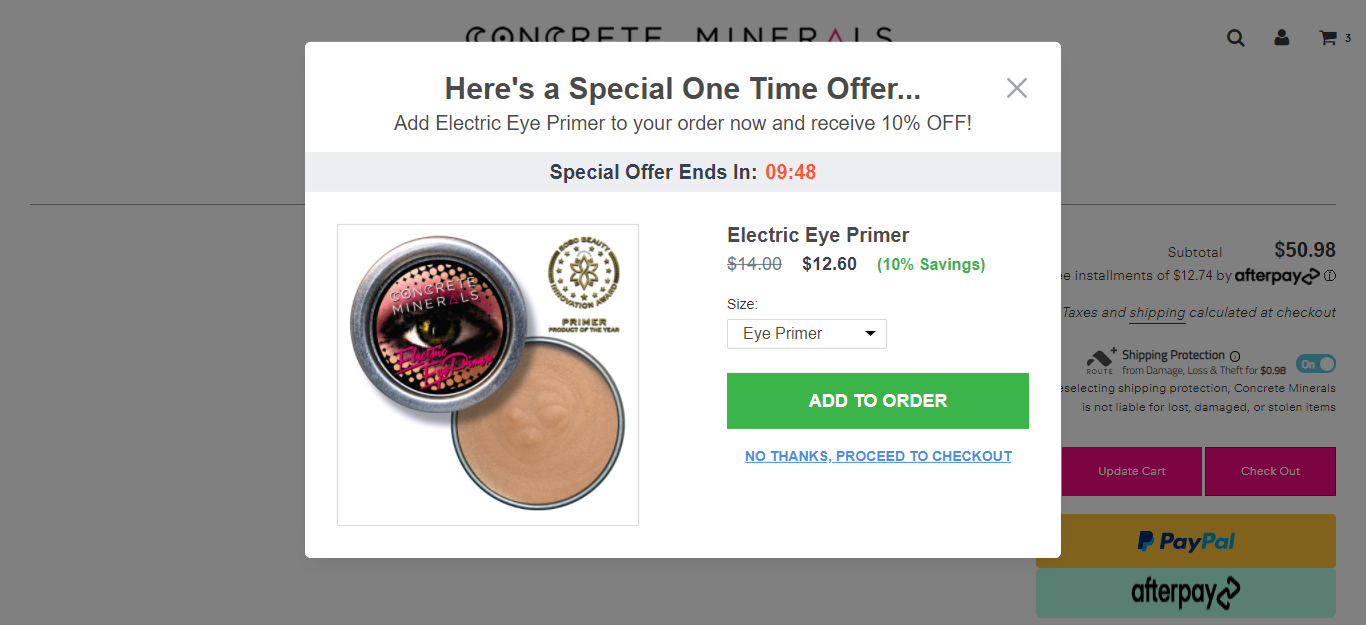
Task: Click No Thanks, Proceed to Checkout link
Action: (x=878, y=456)
